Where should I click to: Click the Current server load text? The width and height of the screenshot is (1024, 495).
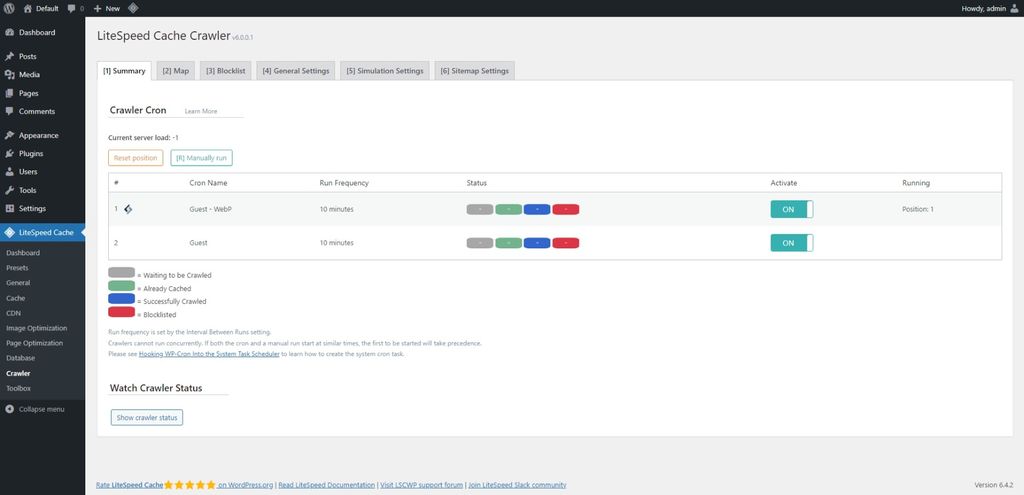(x=144, y=138)
